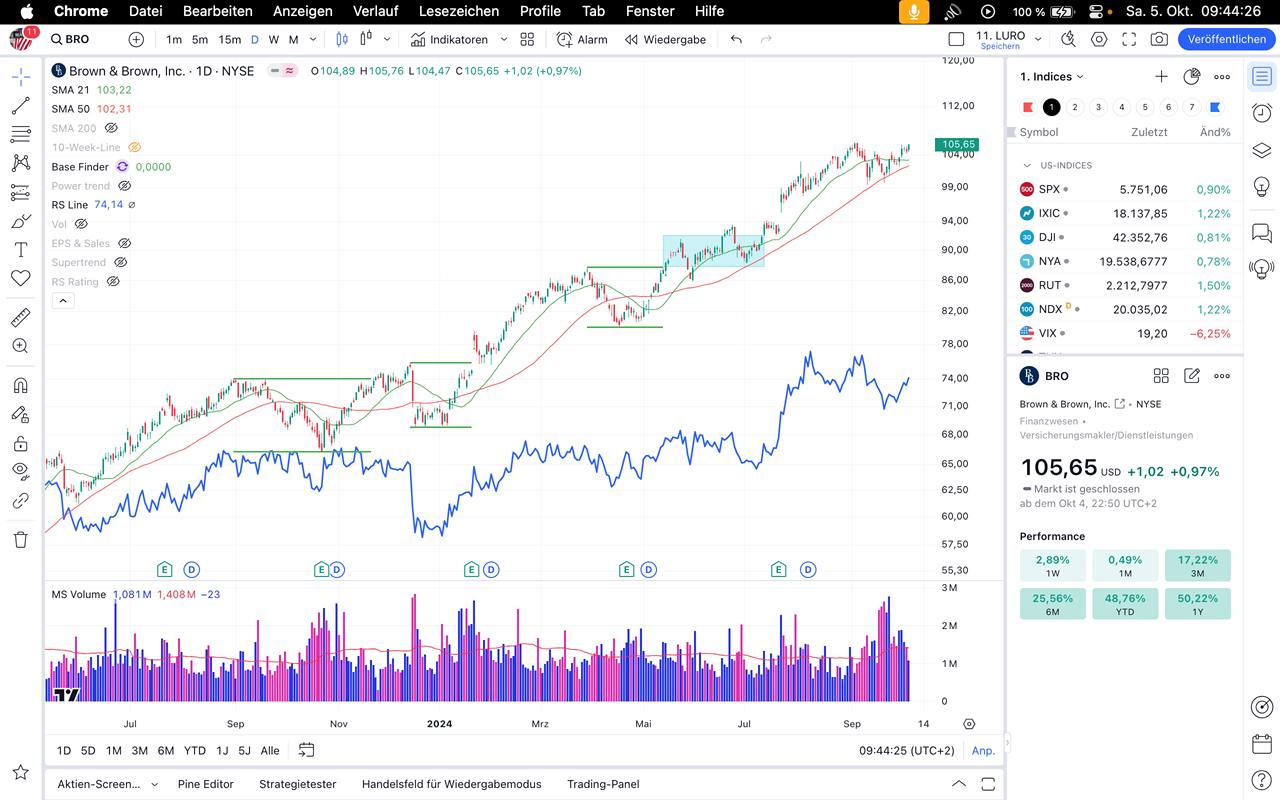This screenshot has height=800, width=1280.
Task: Select the trend line drawing tool
Action: 20,106
